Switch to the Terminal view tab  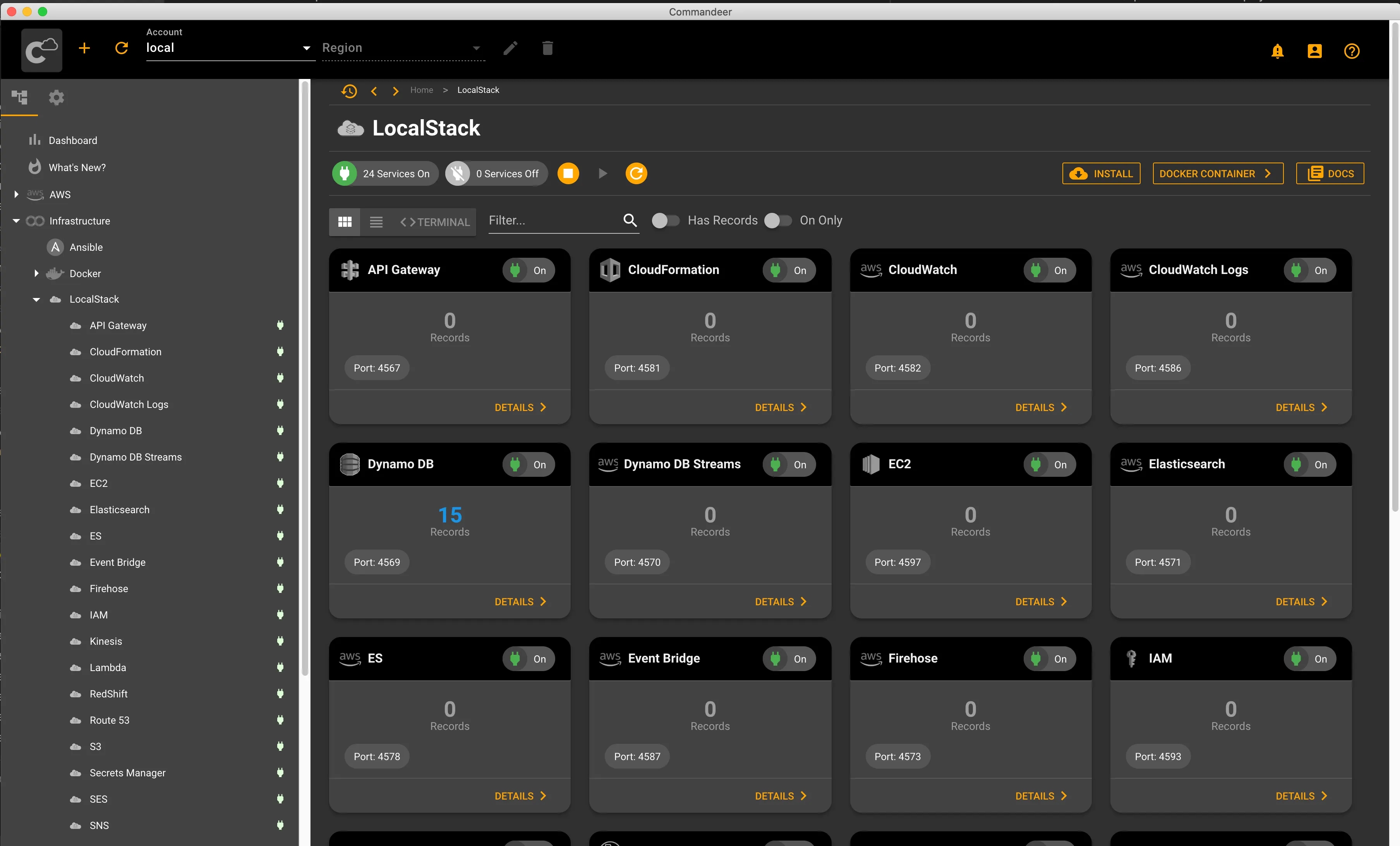(435, 222)
